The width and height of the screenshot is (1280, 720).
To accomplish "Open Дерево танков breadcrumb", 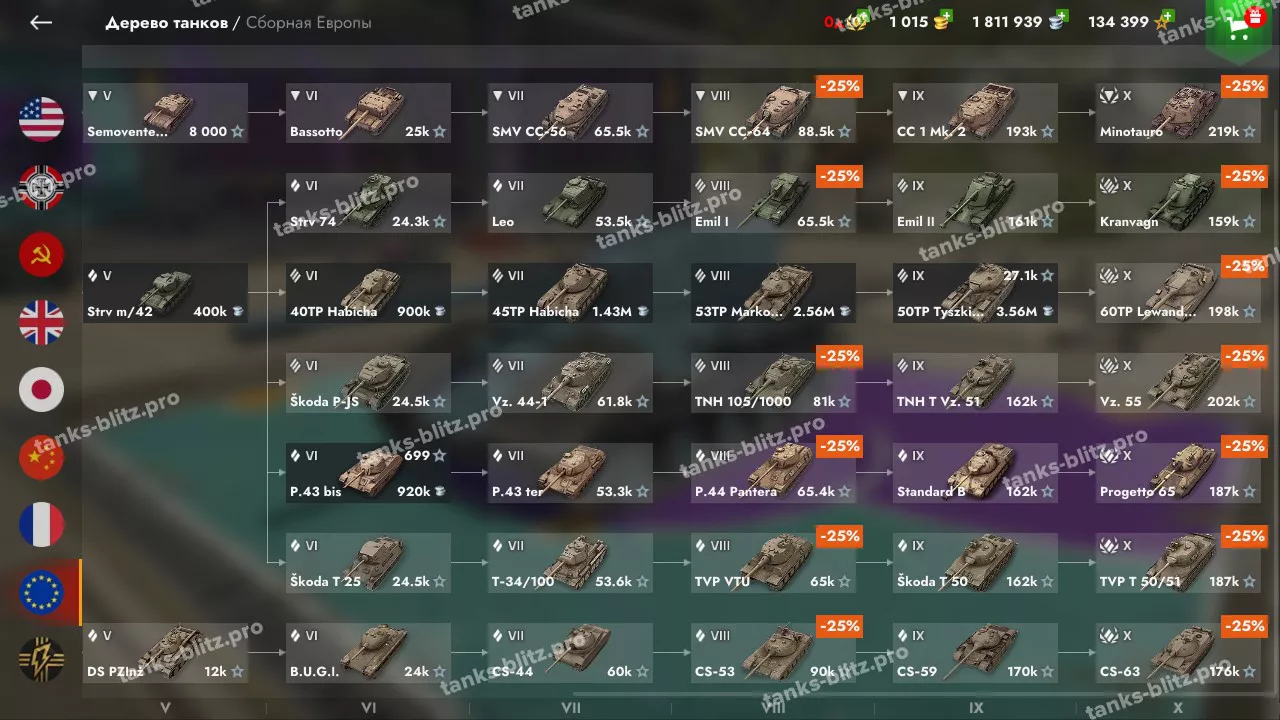I will click(166, 23).
